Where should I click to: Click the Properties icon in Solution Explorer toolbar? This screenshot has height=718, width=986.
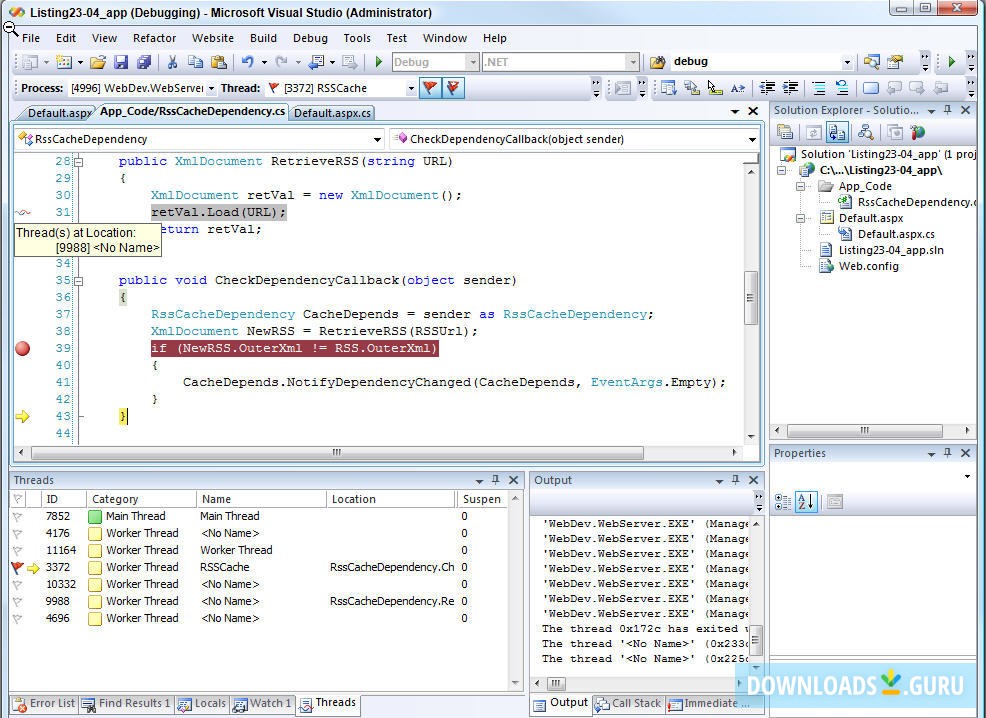[786, 133]
